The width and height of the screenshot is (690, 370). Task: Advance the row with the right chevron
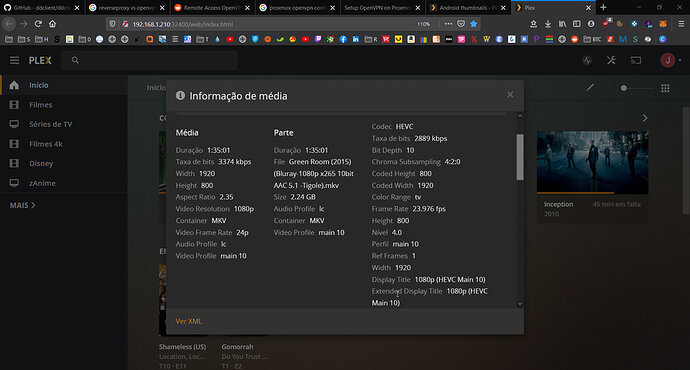coord(645,118)
